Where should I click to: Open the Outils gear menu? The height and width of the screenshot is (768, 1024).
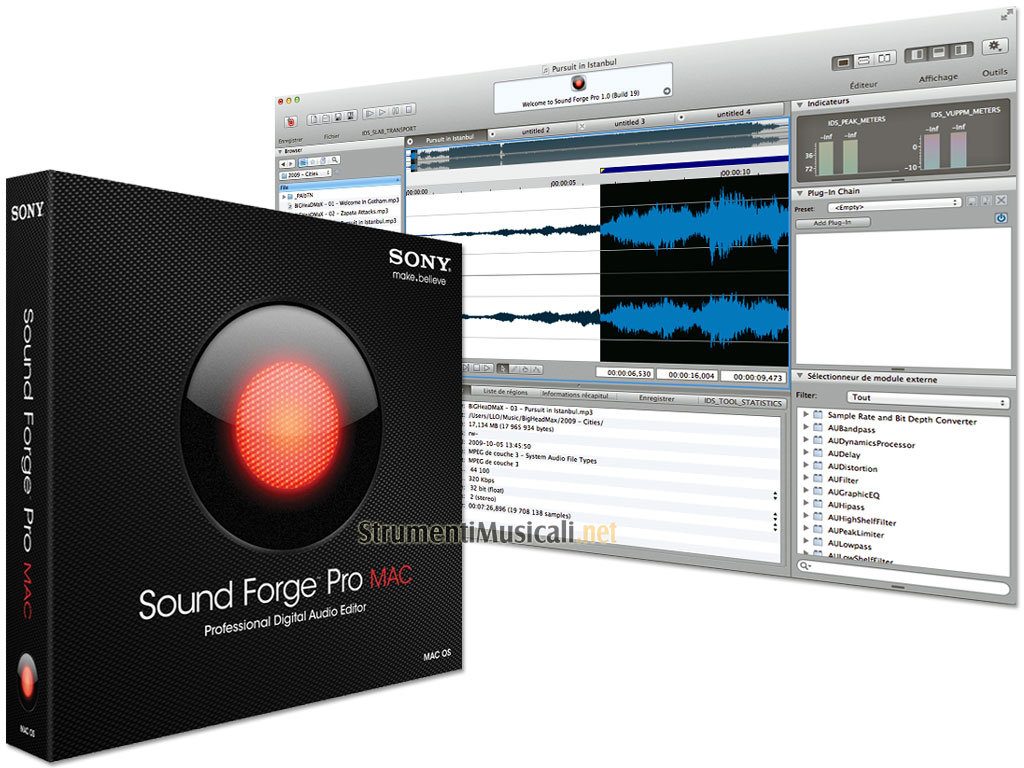point(994,47)
